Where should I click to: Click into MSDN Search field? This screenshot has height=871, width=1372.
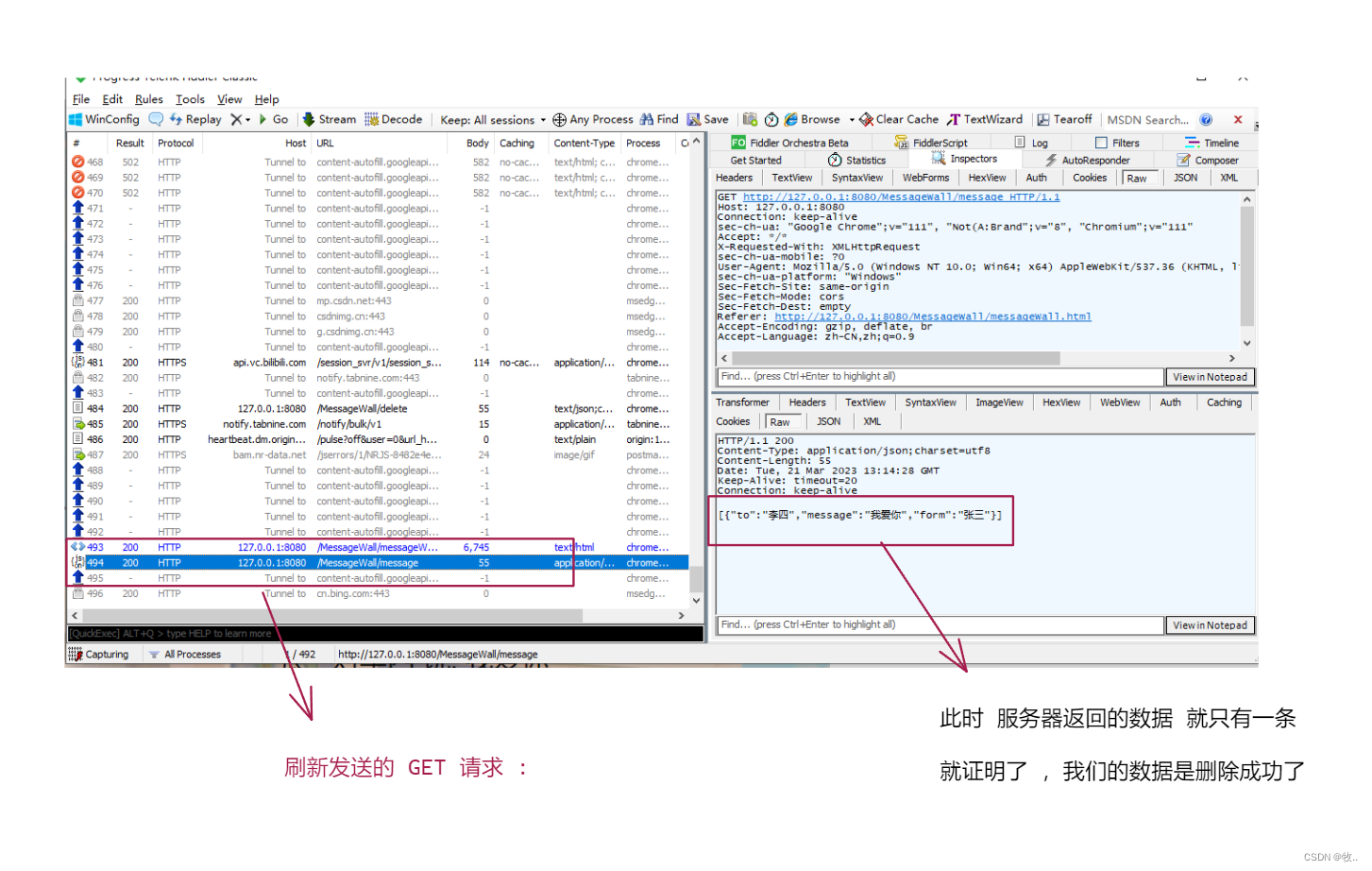pyautogui.click(x=1147, y=120)
